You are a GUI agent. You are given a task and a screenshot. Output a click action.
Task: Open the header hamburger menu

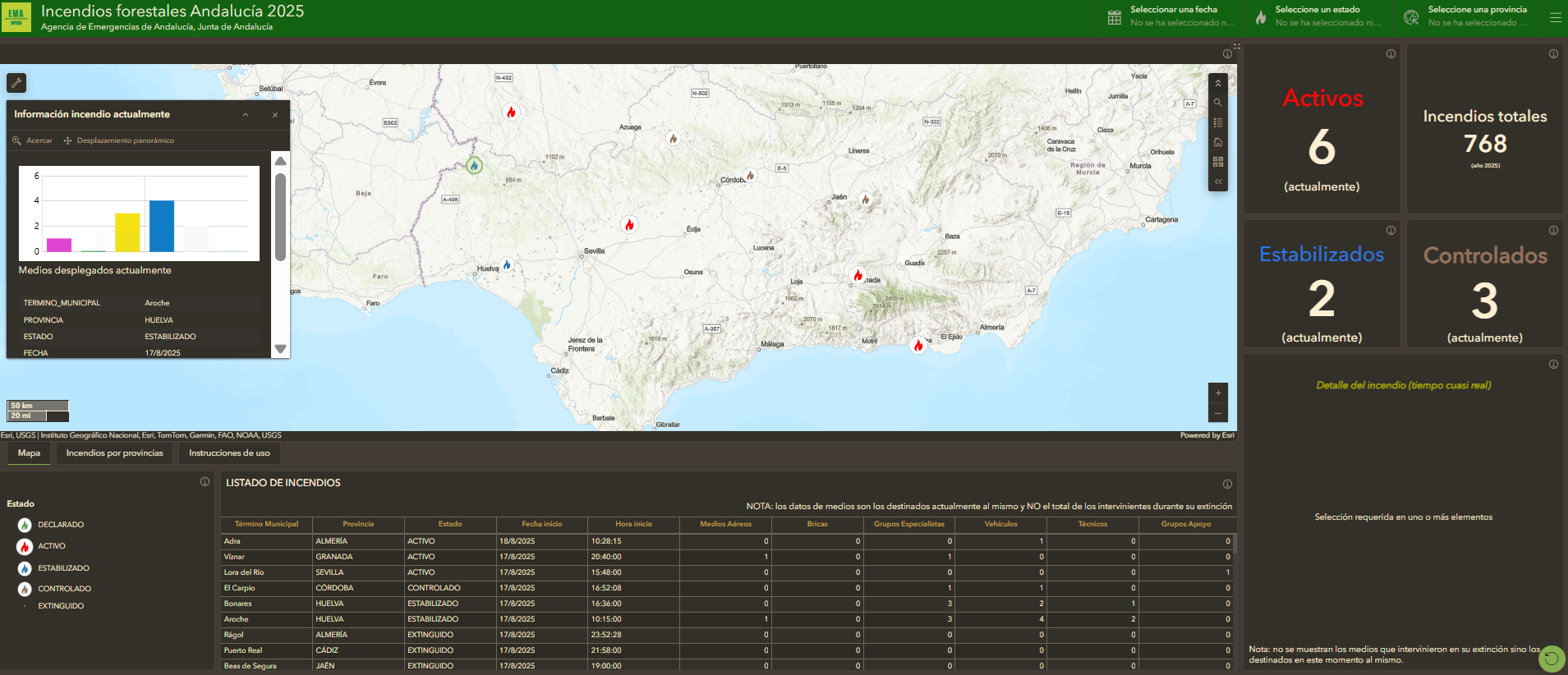(x=1556, y=17)
